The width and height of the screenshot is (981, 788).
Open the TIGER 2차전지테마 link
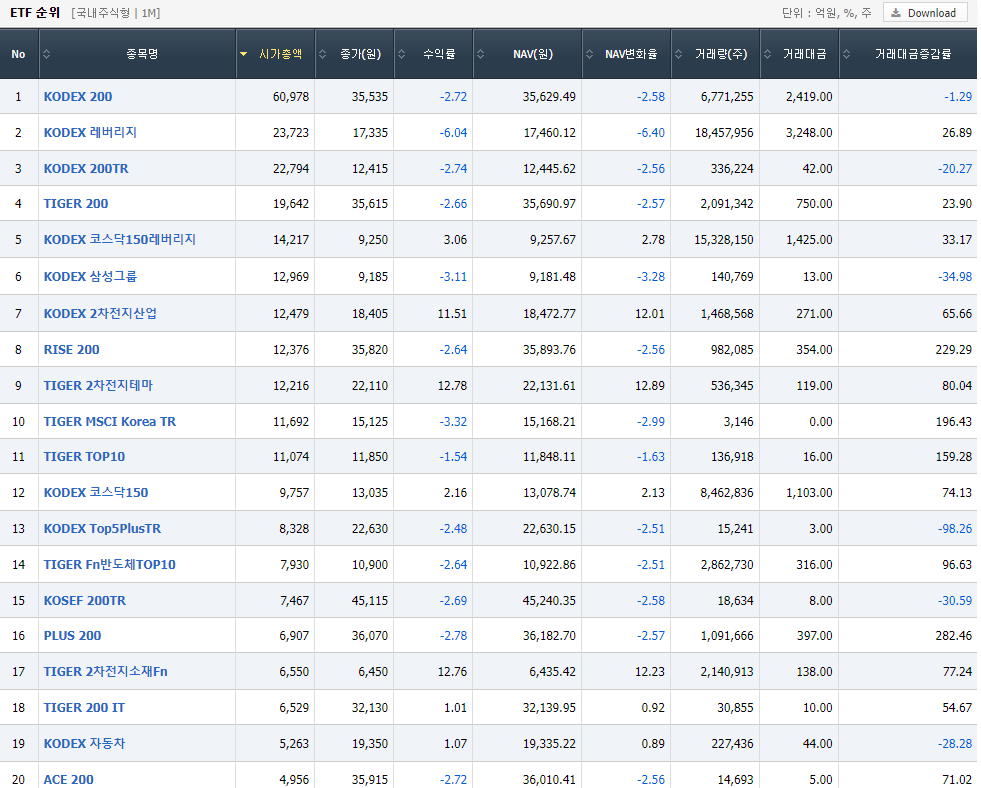[x=98, y=386]
